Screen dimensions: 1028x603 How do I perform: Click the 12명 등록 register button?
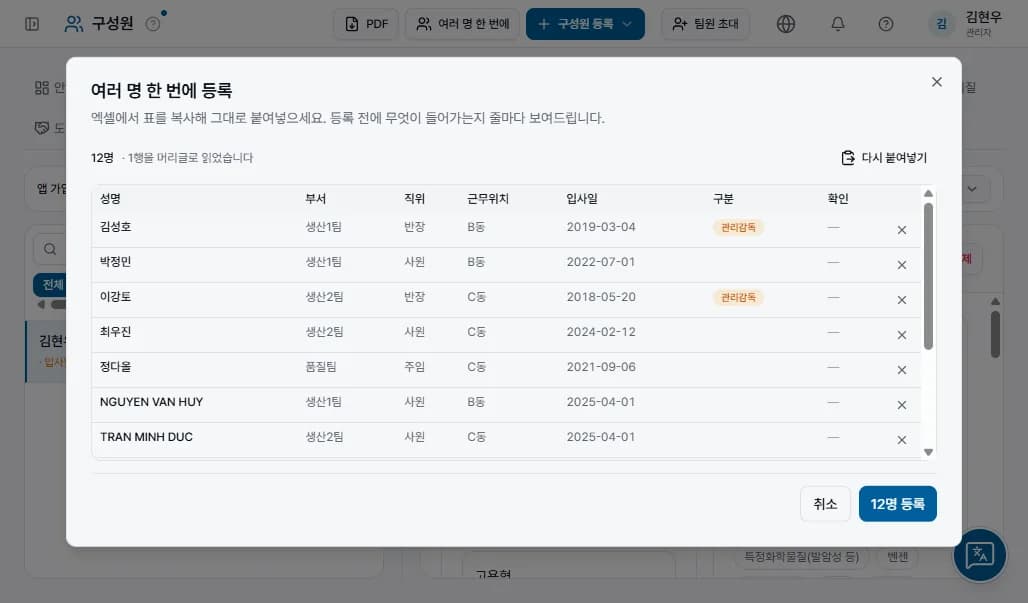point(898,504)
